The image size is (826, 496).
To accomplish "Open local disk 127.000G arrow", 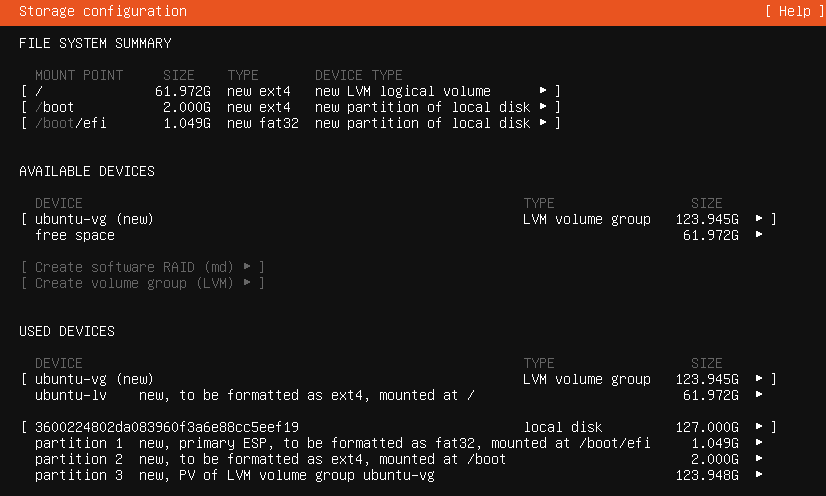I will 759,426.
